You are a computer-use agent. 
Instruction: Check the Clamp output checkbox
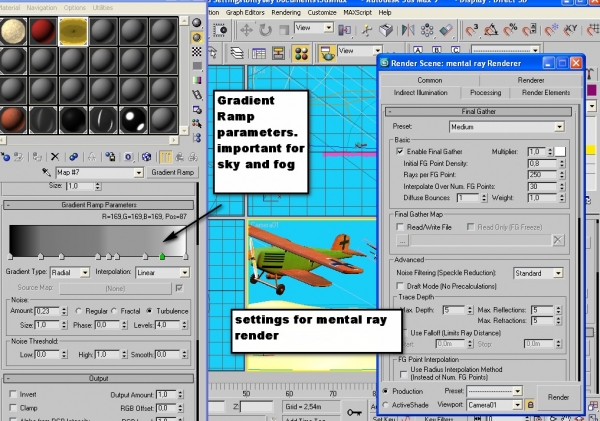tap(13, 408)
